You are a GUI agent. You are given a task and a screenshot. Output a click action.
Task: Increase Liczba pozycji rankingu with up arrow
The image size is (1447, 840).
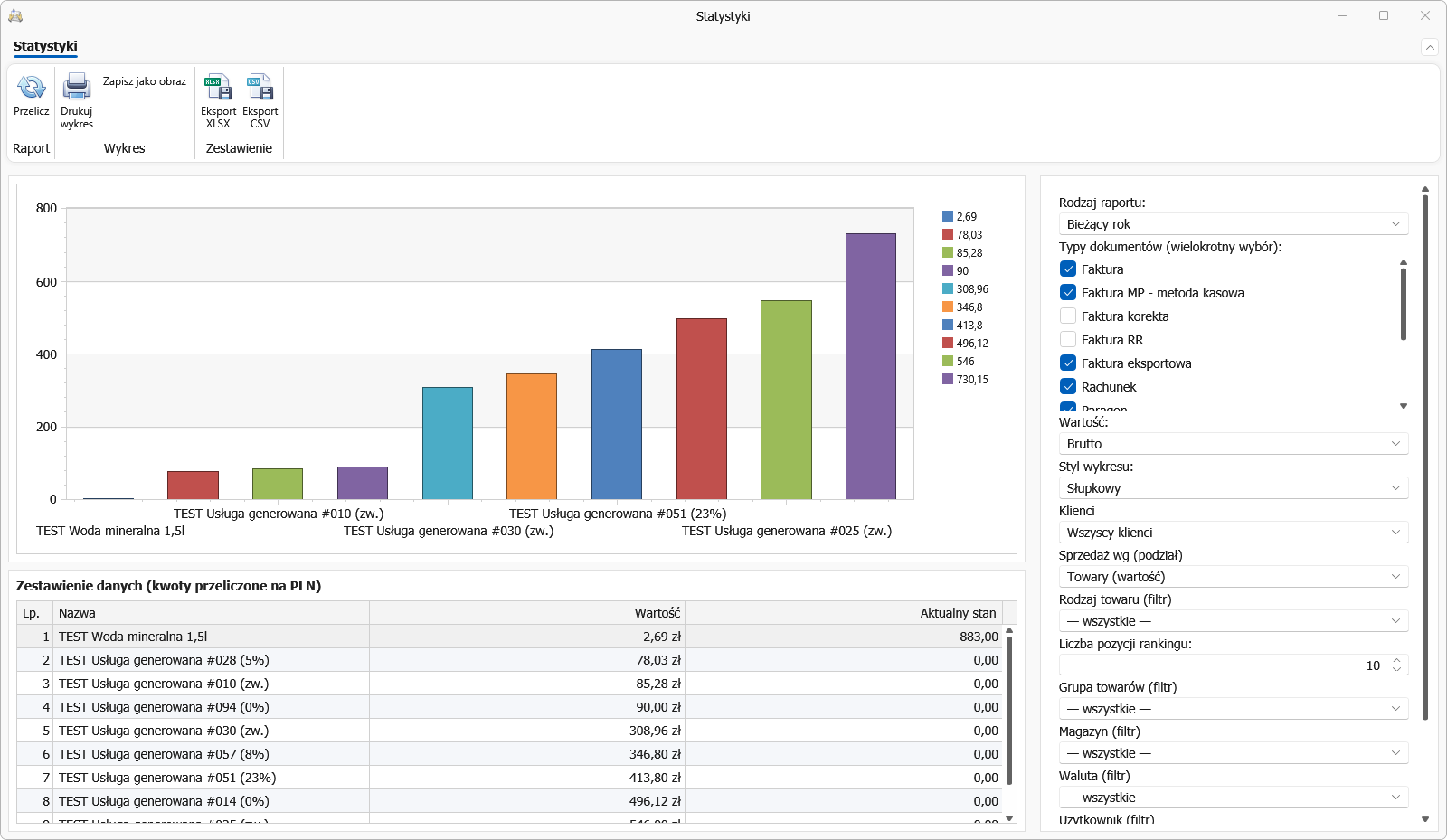tap(1396, 661)
